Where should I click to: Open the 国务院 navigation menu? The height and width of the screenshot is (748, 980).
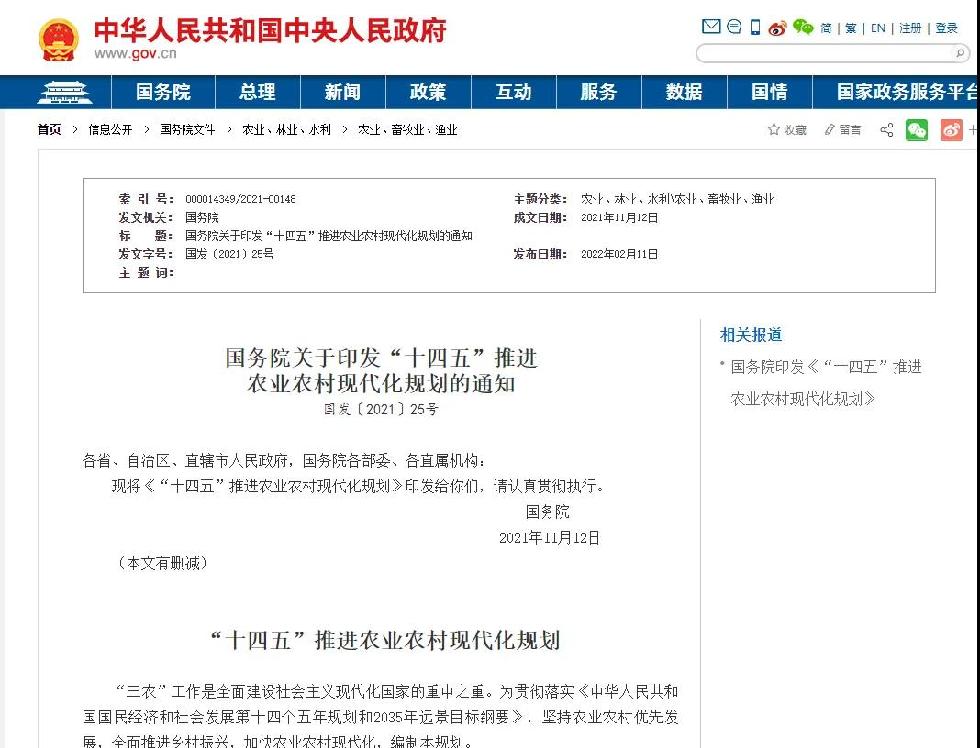[163, 92]
